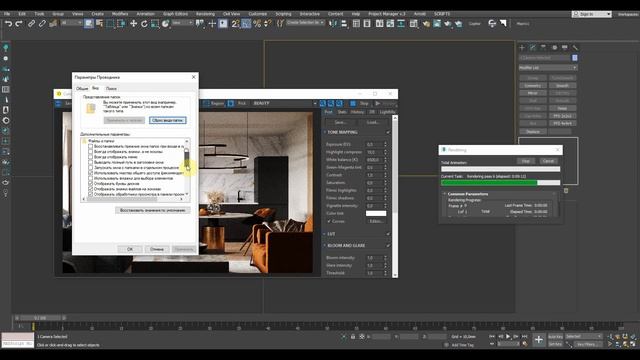This screenshot has height=360, width=640.
Task: Toggle 'Выводить полный путь в заголовке окна' checkbox
Action: [91, 162]
